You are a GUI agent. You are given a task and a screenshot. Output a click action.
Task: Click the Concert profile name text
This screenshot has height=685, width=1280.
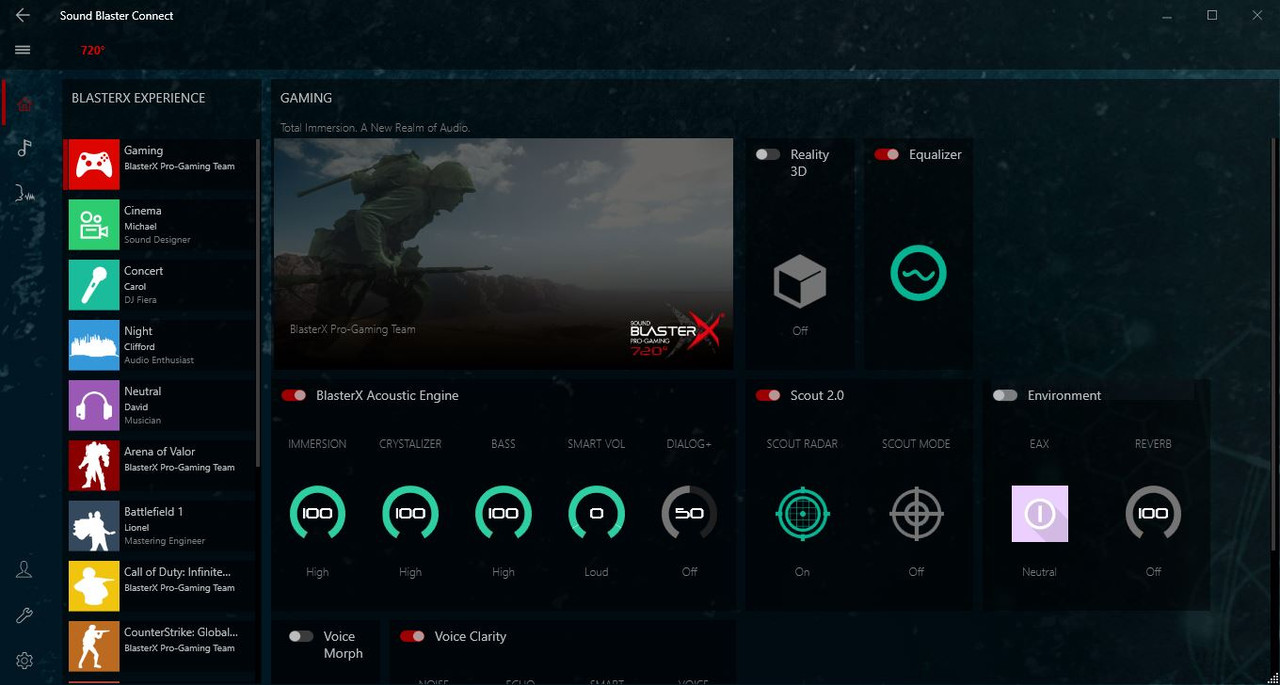coord(143,271)
